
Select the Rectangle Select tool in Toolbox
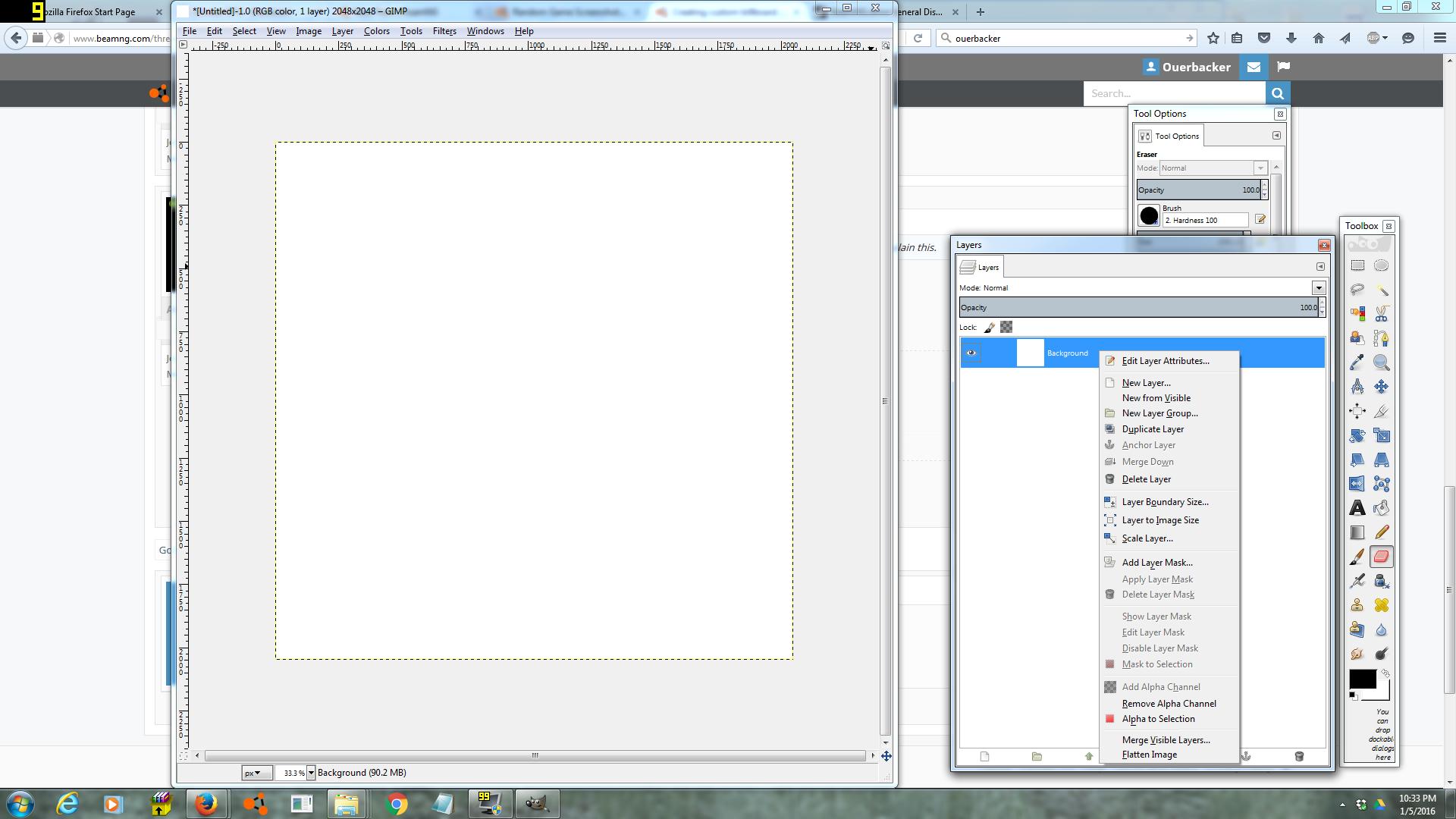[x=1357, y=265]
